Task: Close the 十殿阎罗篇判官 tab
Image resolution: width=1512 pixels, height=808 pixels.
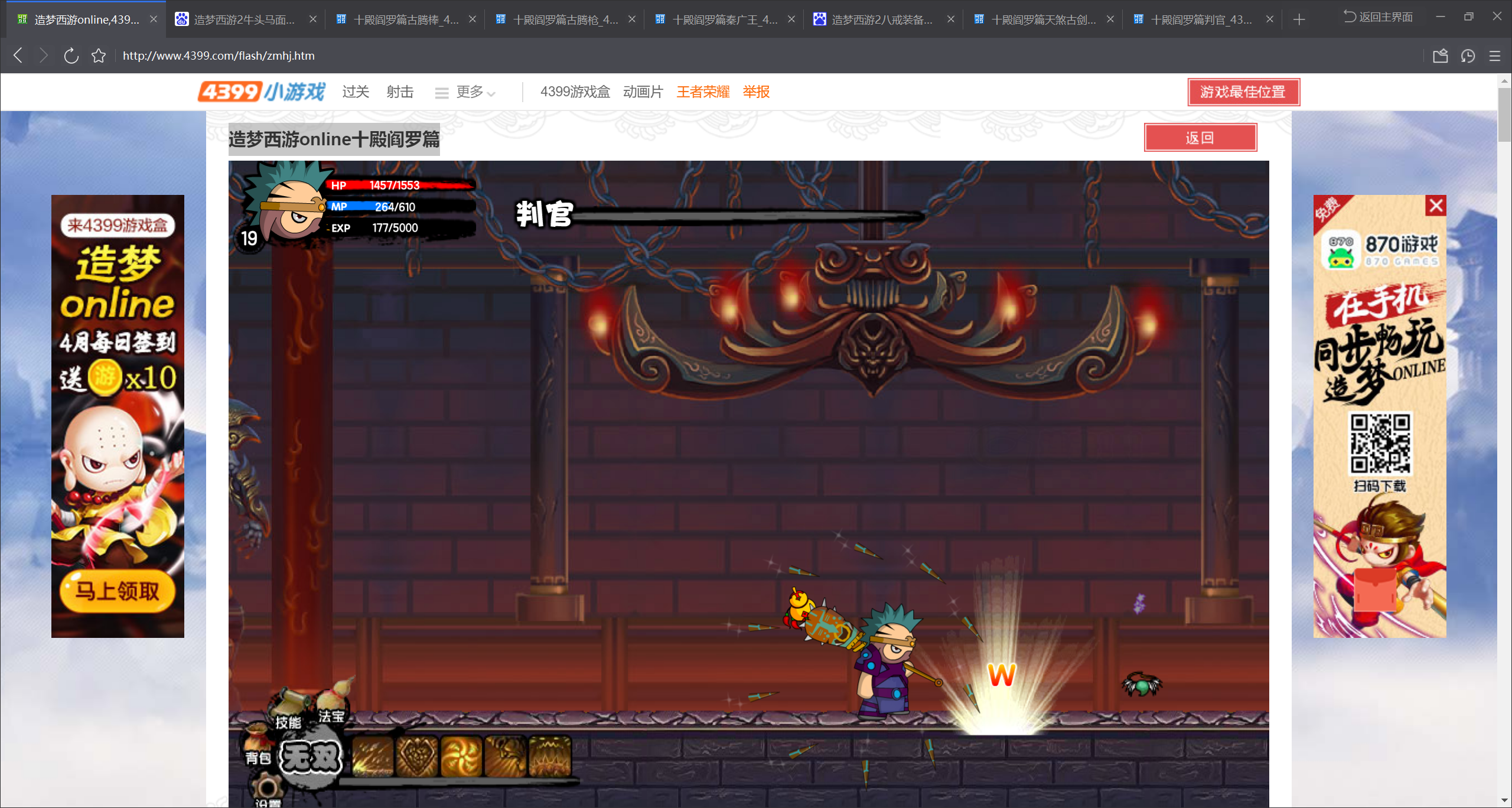Action: (x=1270, y=19)
